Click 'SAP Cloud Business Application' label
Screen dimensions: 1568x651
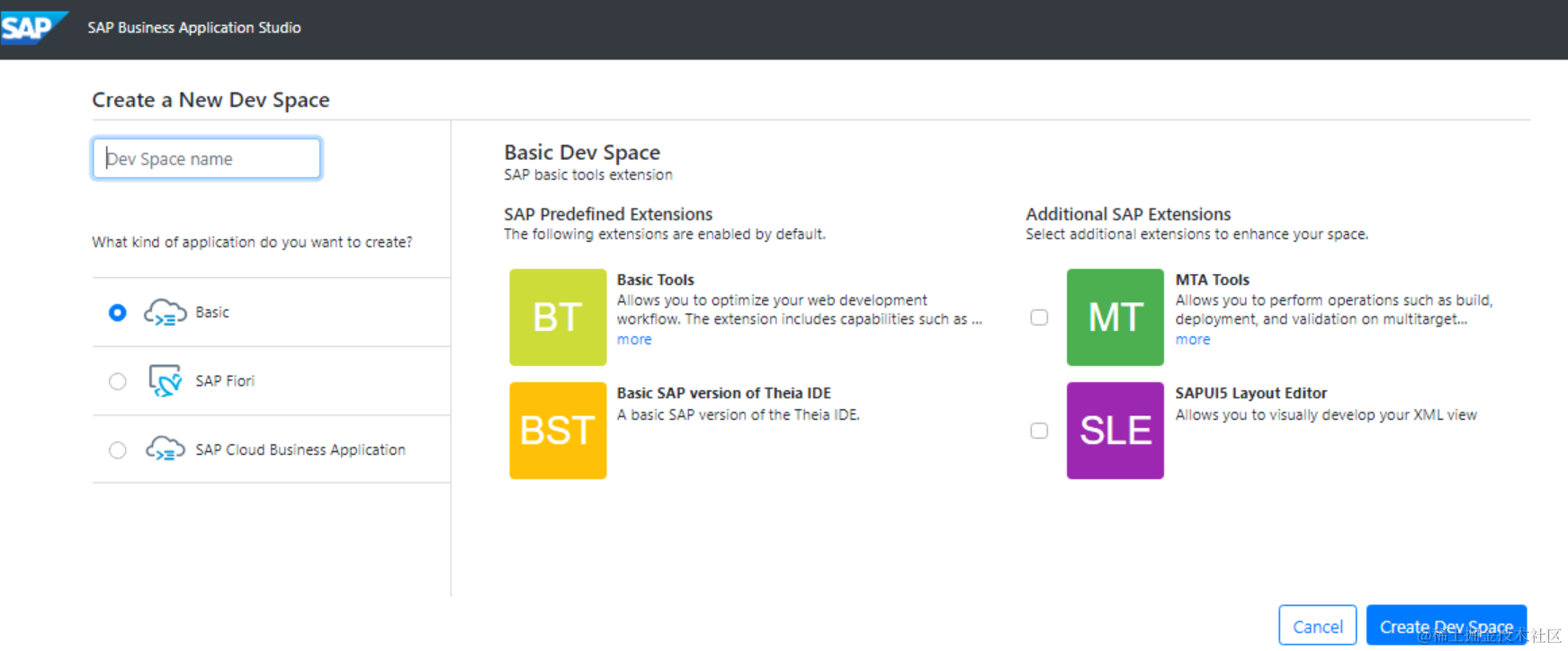coord(300,450)
